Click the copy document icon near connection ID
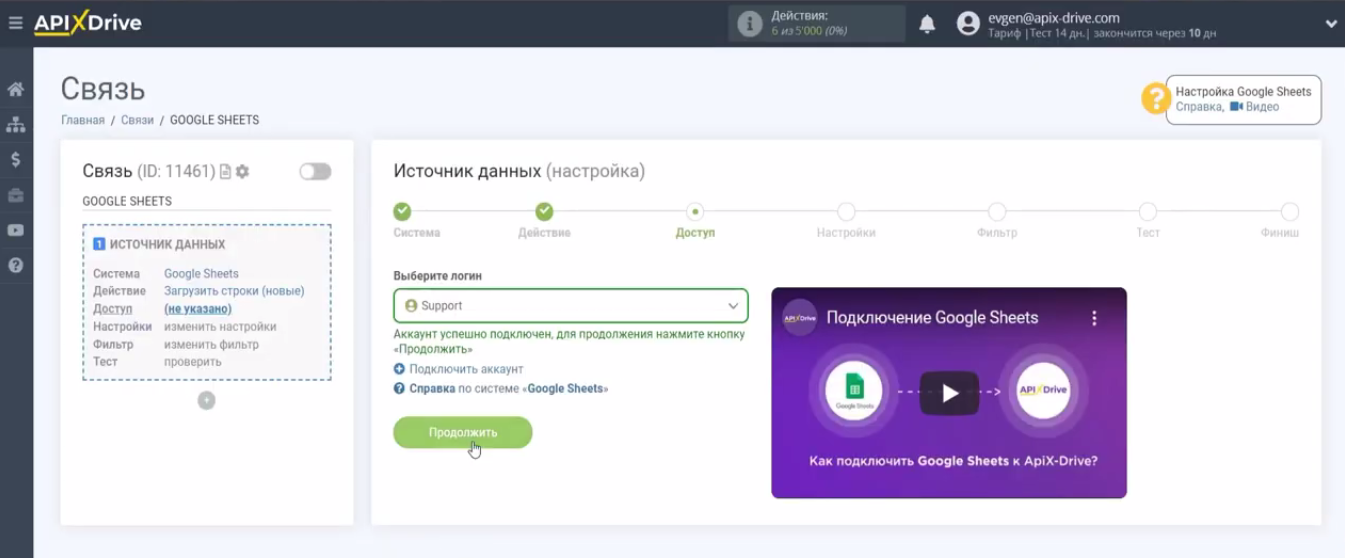The height and width of the screenshot is (558, 1345). tap(225, 172)
